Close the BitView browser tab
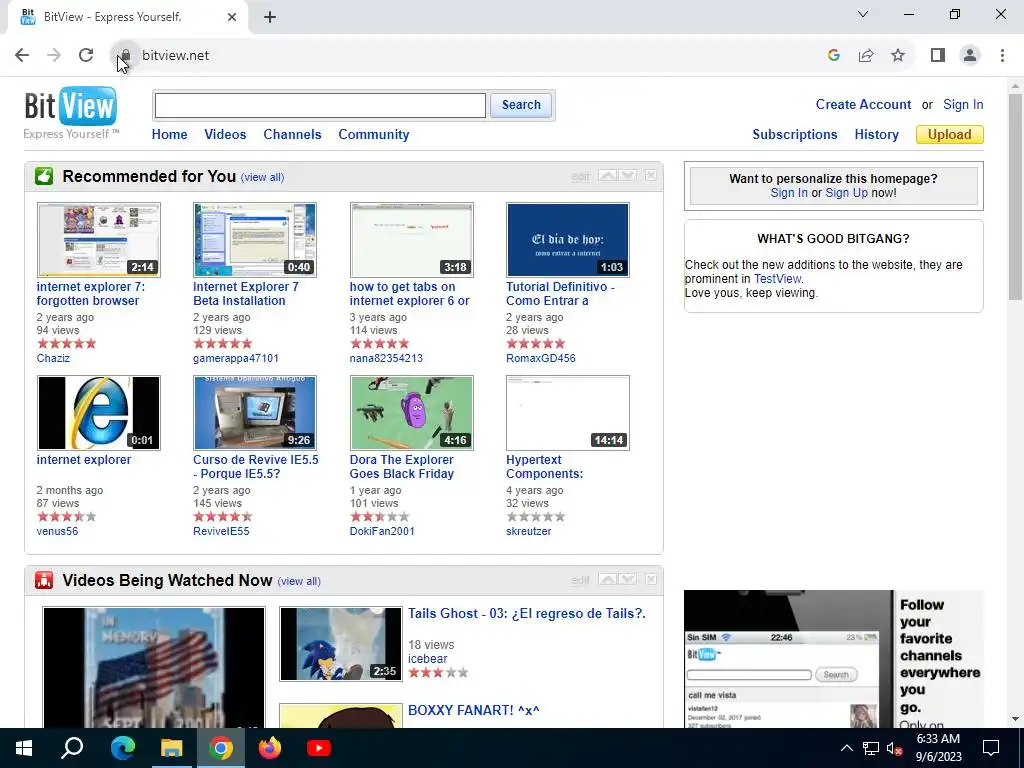This screenshot has width=1024, height=768. [x=232, y=17]
